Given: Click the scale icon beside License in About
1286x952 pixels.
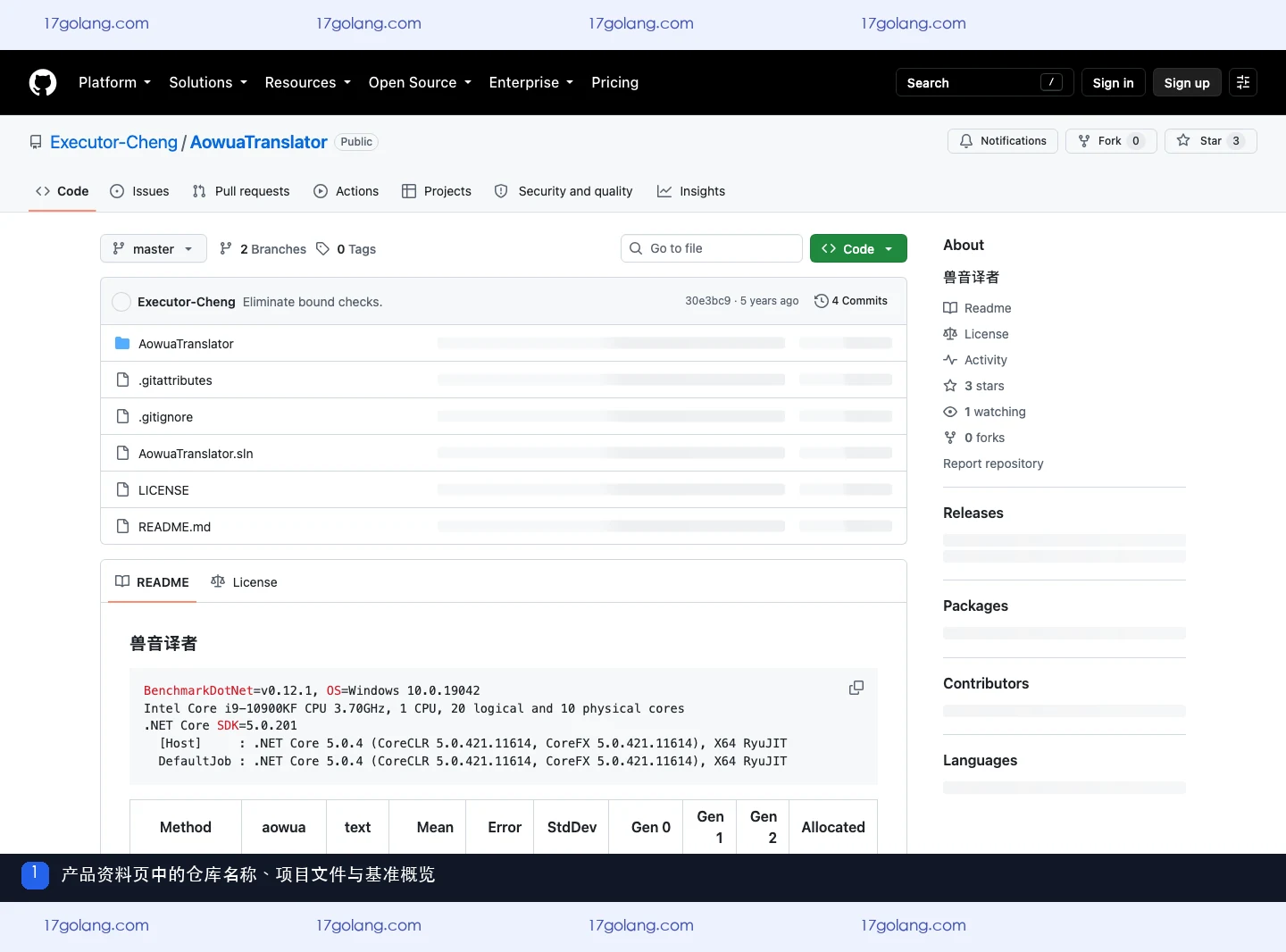Looking at the screenshot, I should tap(950, 334).
